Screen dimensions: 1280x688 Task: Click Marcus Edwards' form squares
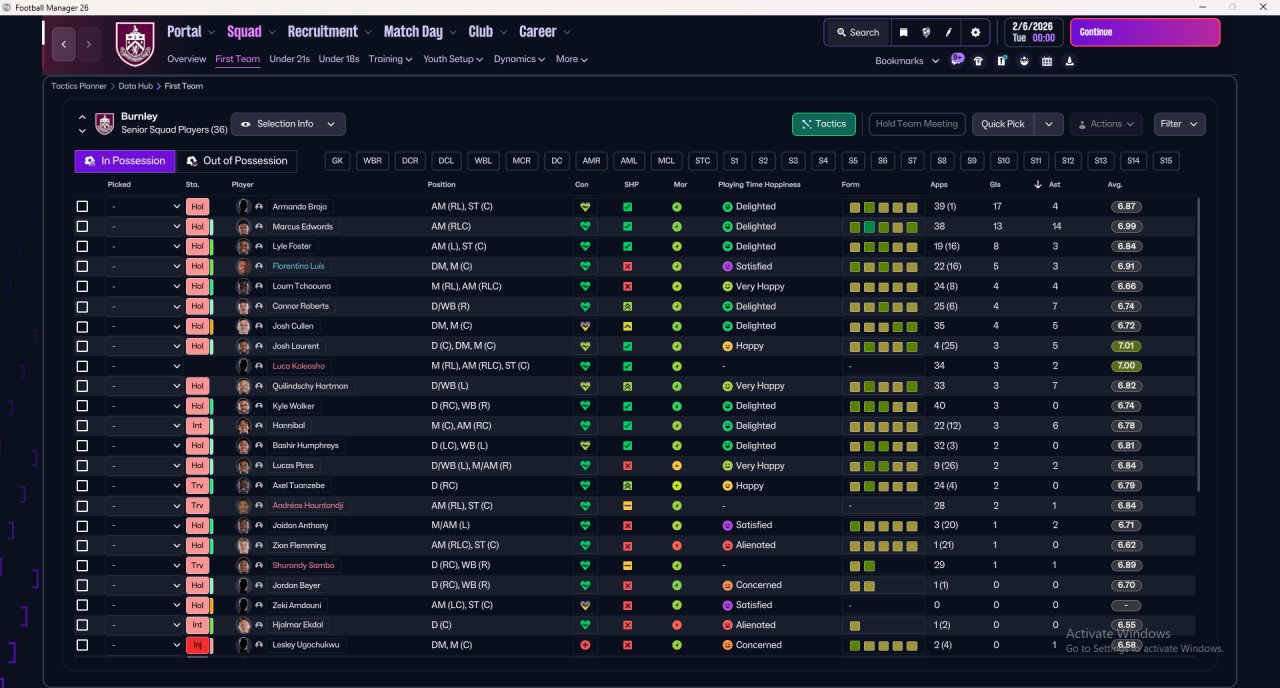coord(884,227)
